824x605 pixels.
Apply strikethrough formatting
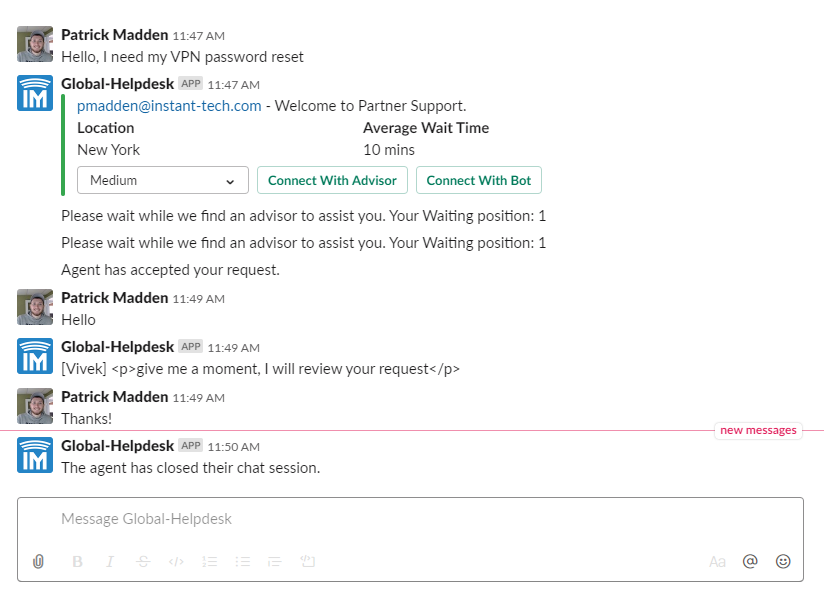[x=143, y=561]
